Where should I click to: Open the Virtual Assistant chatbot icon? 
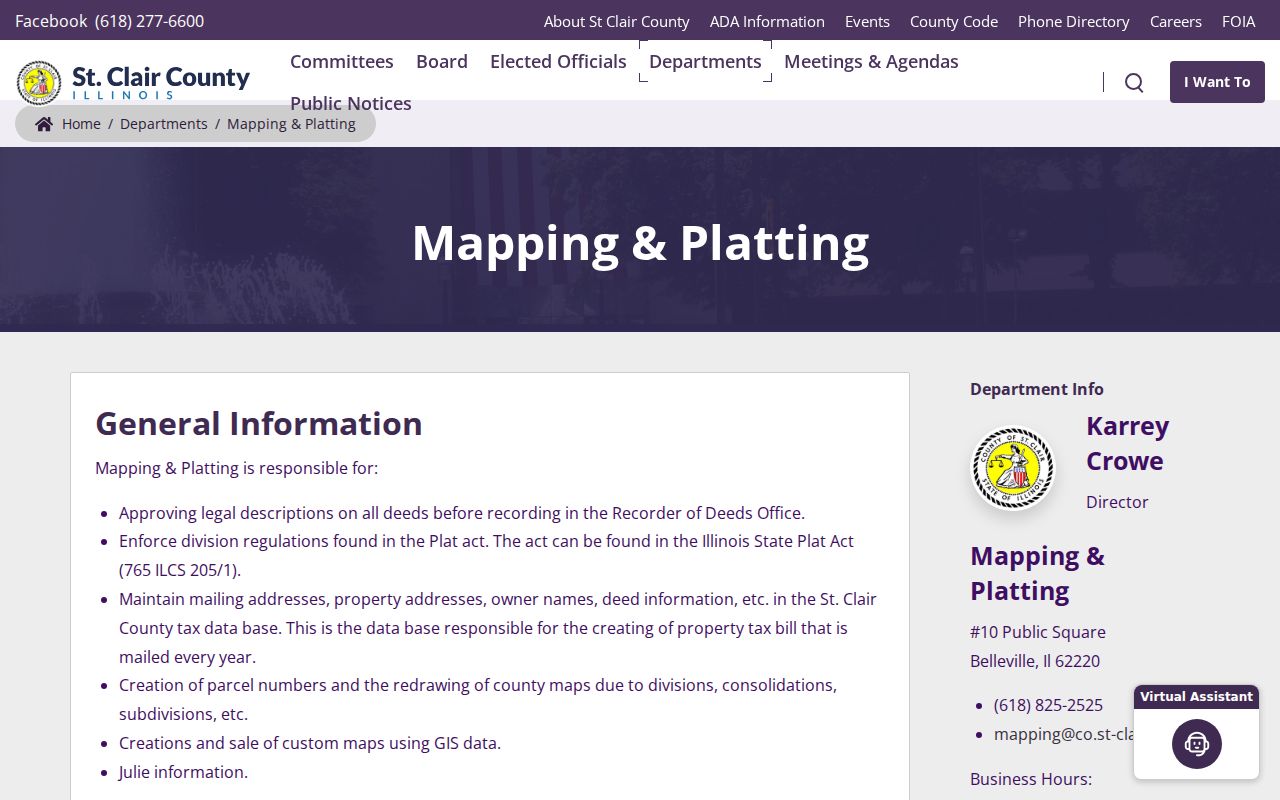1197,744
